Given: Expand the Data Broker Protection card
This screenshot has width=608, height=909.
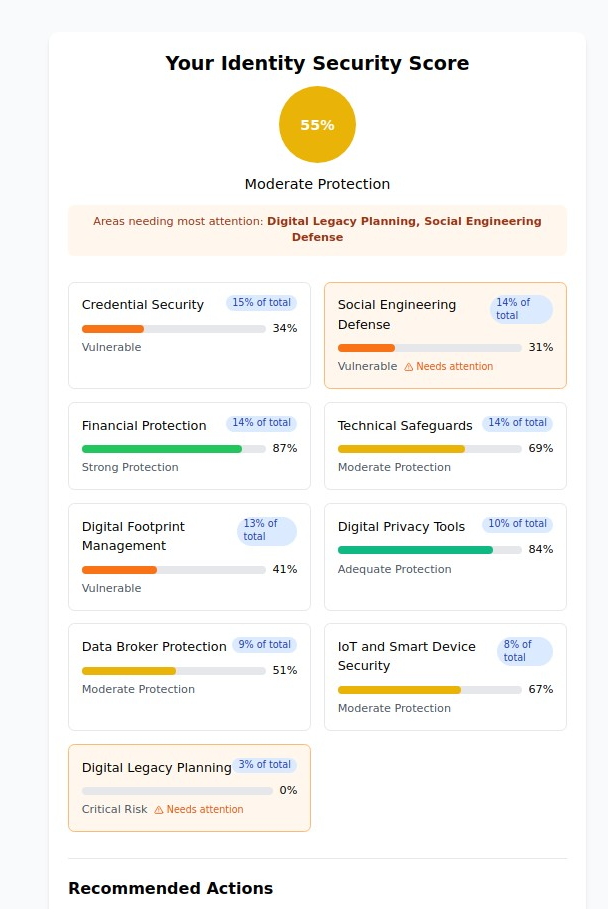Looking at the screenshot, I should tap(189, 676).
